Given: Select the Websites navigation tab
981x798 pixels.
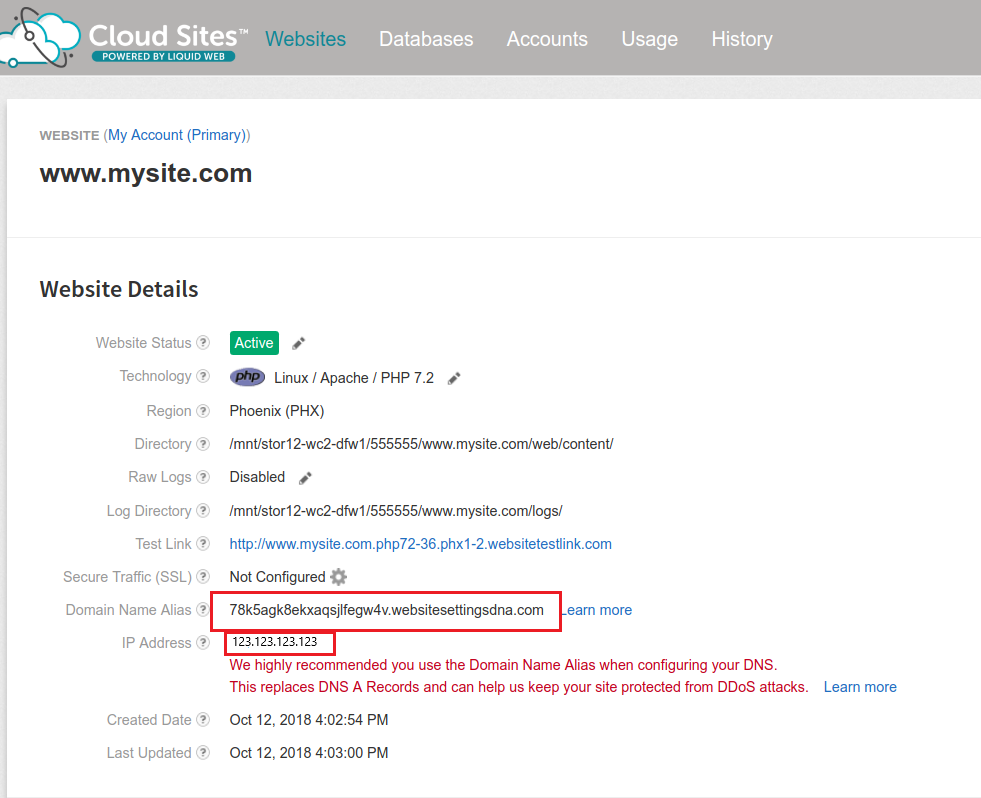Looking at the screenshot, I should tap(305, 39).
